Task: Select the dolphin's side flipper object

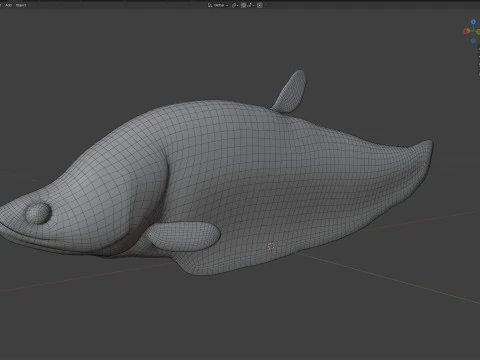Action: pyautogui.click(x=184, y=237)
